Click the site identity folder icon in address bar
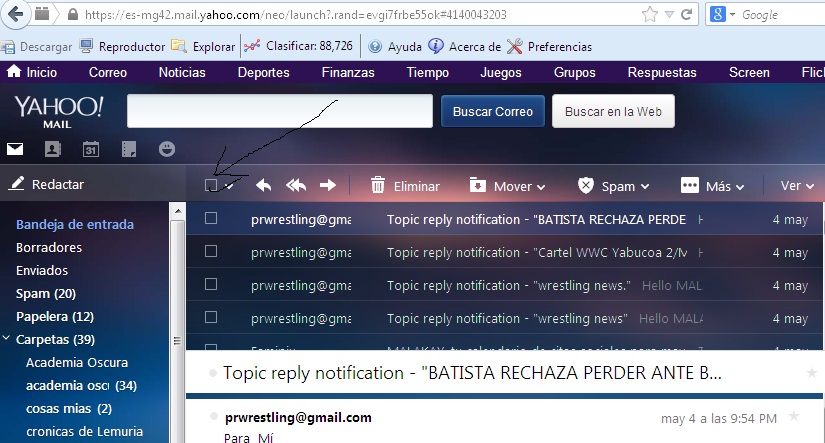The height and width of the screenshot is (443, 825). 42,14
